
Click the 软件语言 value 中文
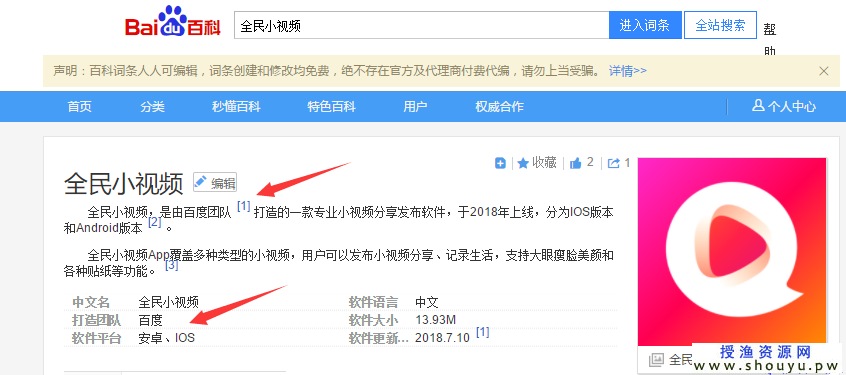point(427,302)
